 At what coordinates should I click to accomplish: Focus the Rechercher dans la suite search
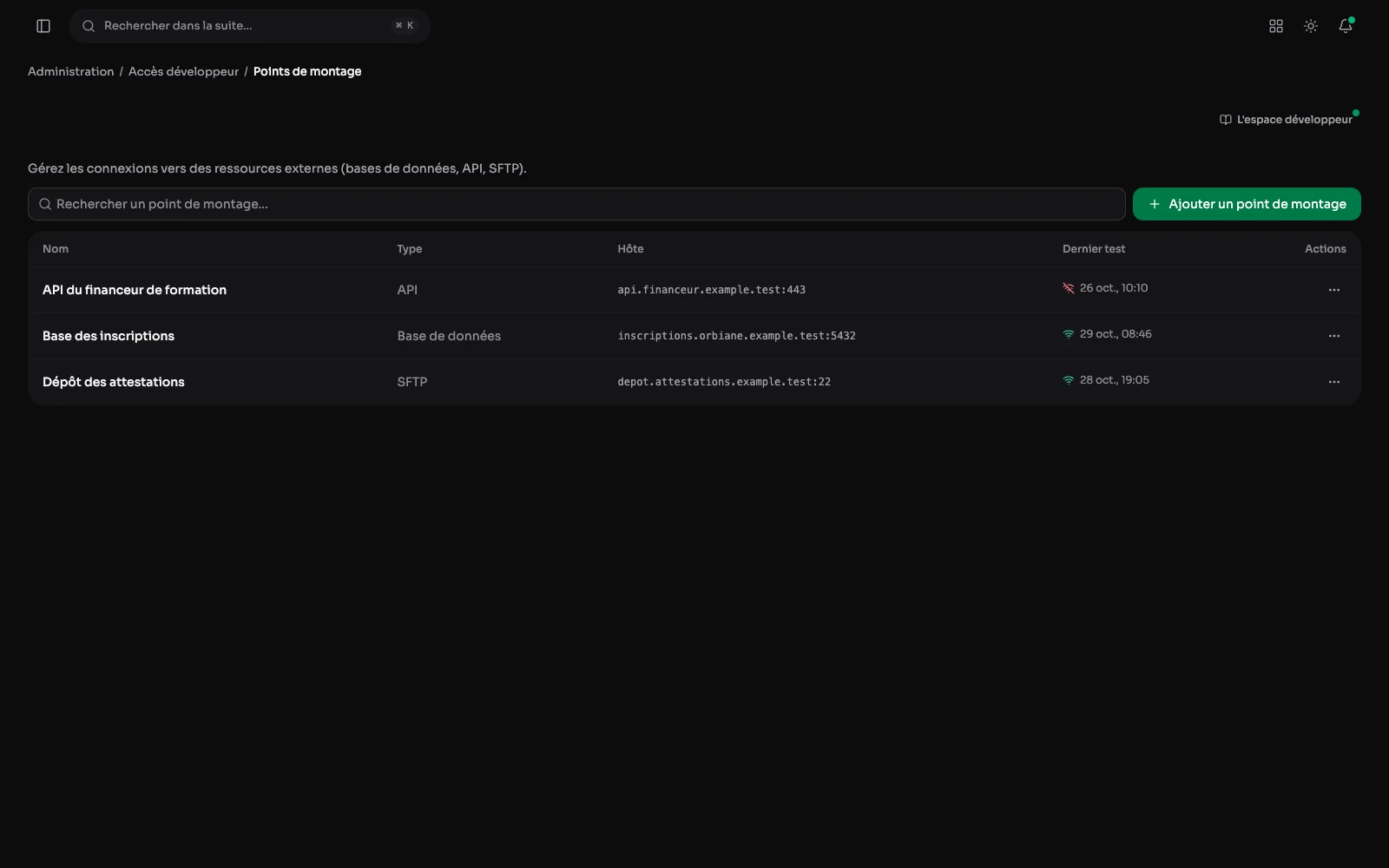(250, 26)
